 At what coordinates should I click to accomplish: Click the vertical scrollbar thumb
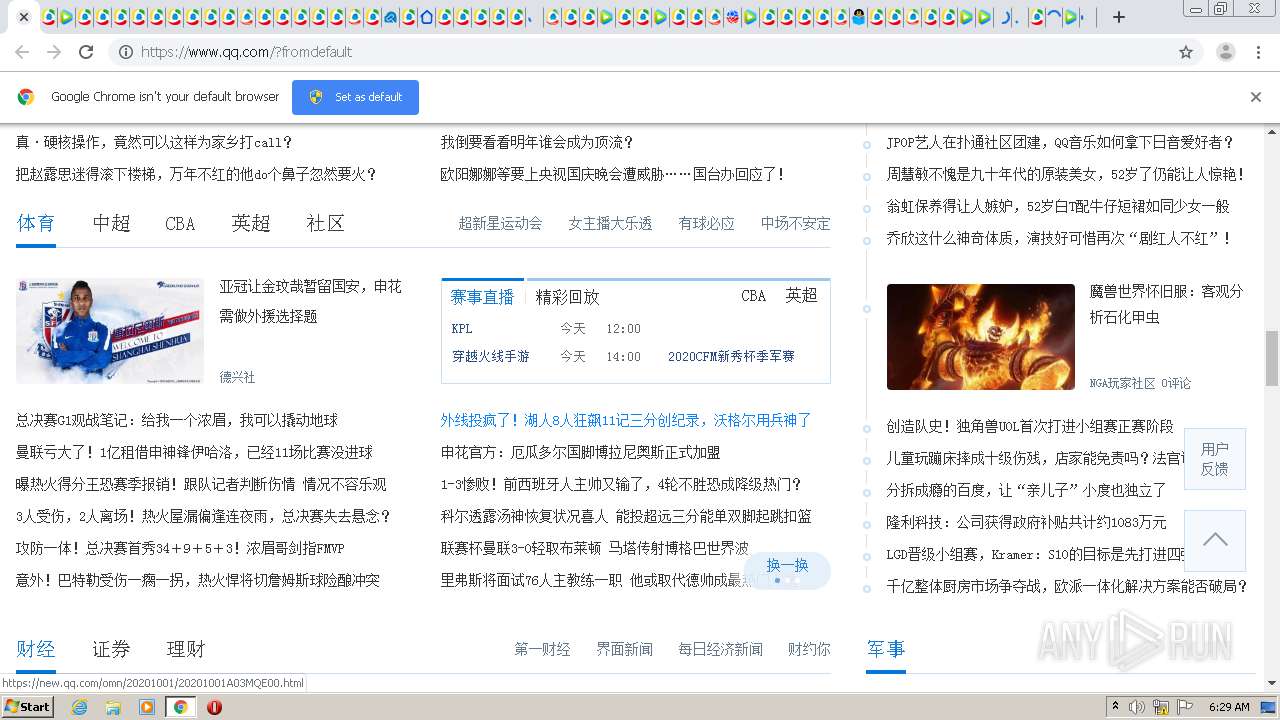1272,358
